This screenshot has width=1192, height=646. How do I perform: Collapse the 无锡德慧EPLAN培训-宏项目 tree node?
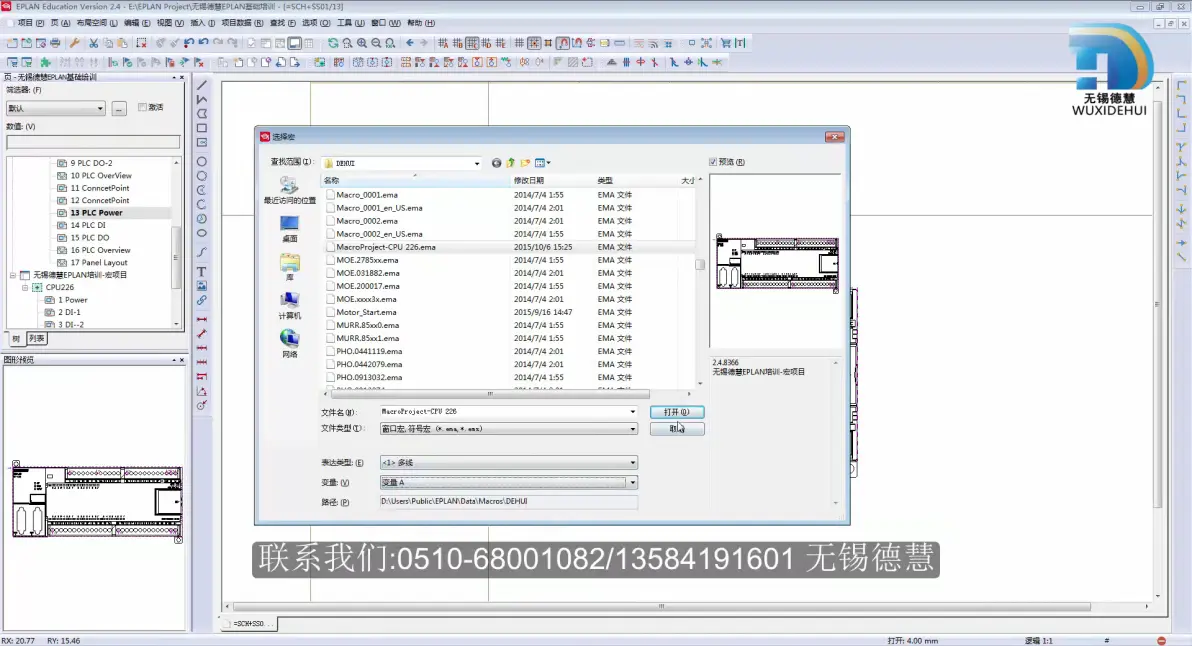(13, 275)
